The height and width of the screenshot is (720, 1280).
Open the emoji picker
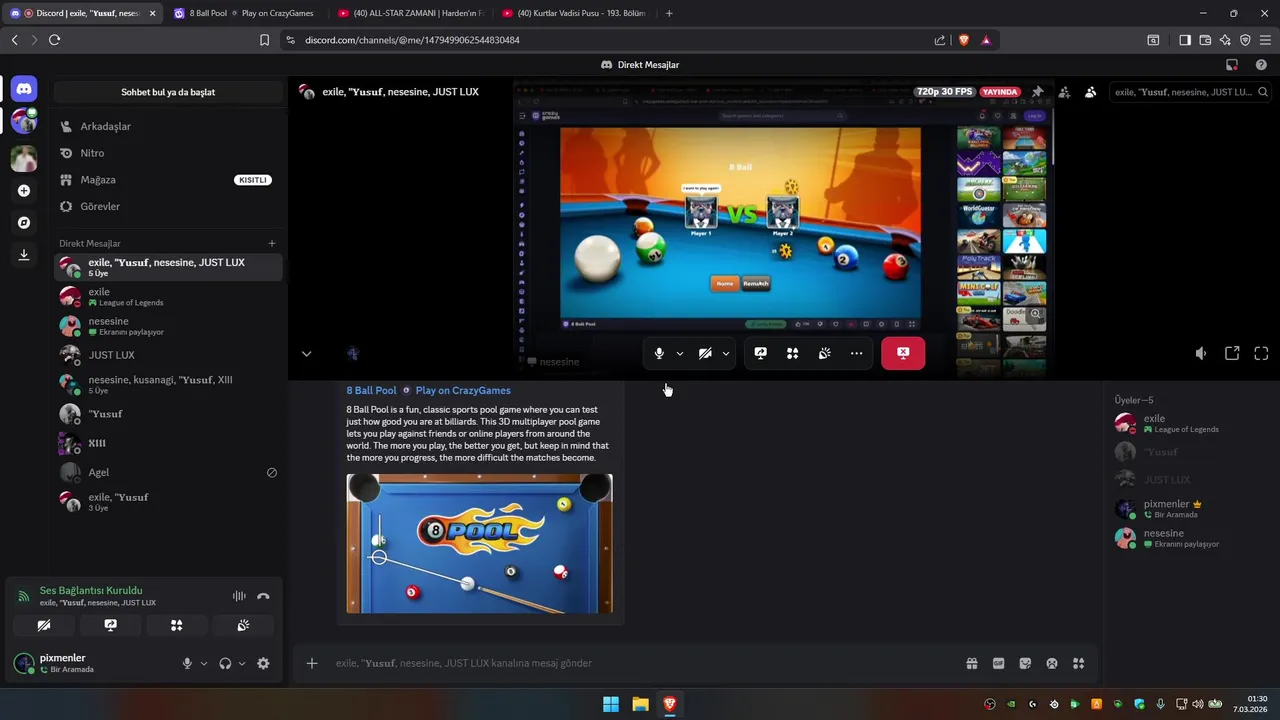point(1052,663)
